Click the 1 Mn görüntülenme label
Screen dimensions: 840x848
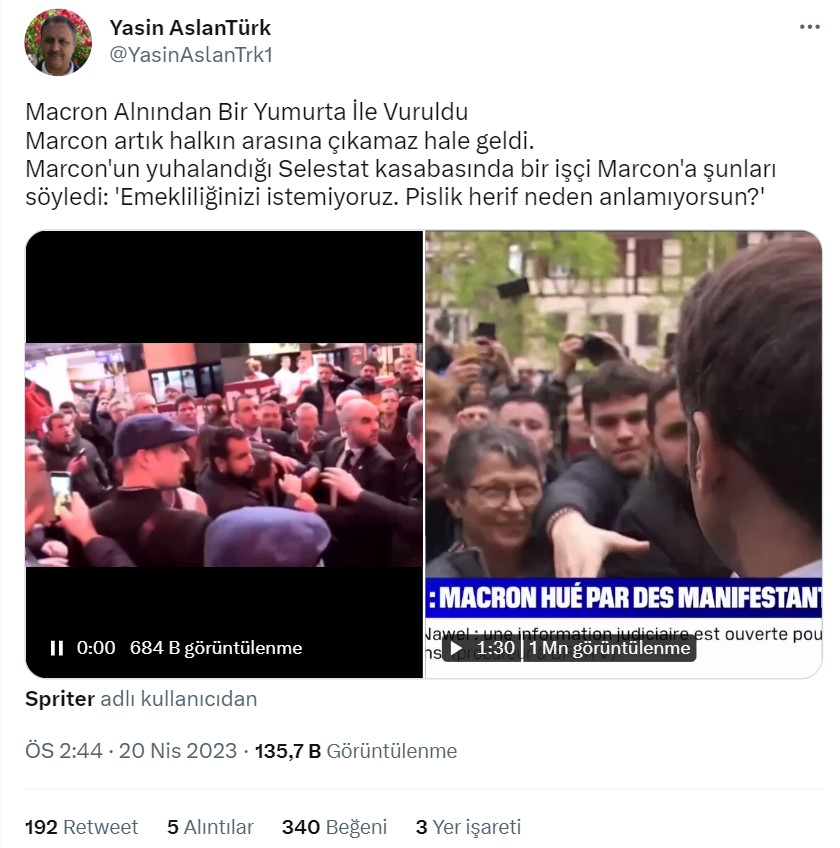[610, 648]
